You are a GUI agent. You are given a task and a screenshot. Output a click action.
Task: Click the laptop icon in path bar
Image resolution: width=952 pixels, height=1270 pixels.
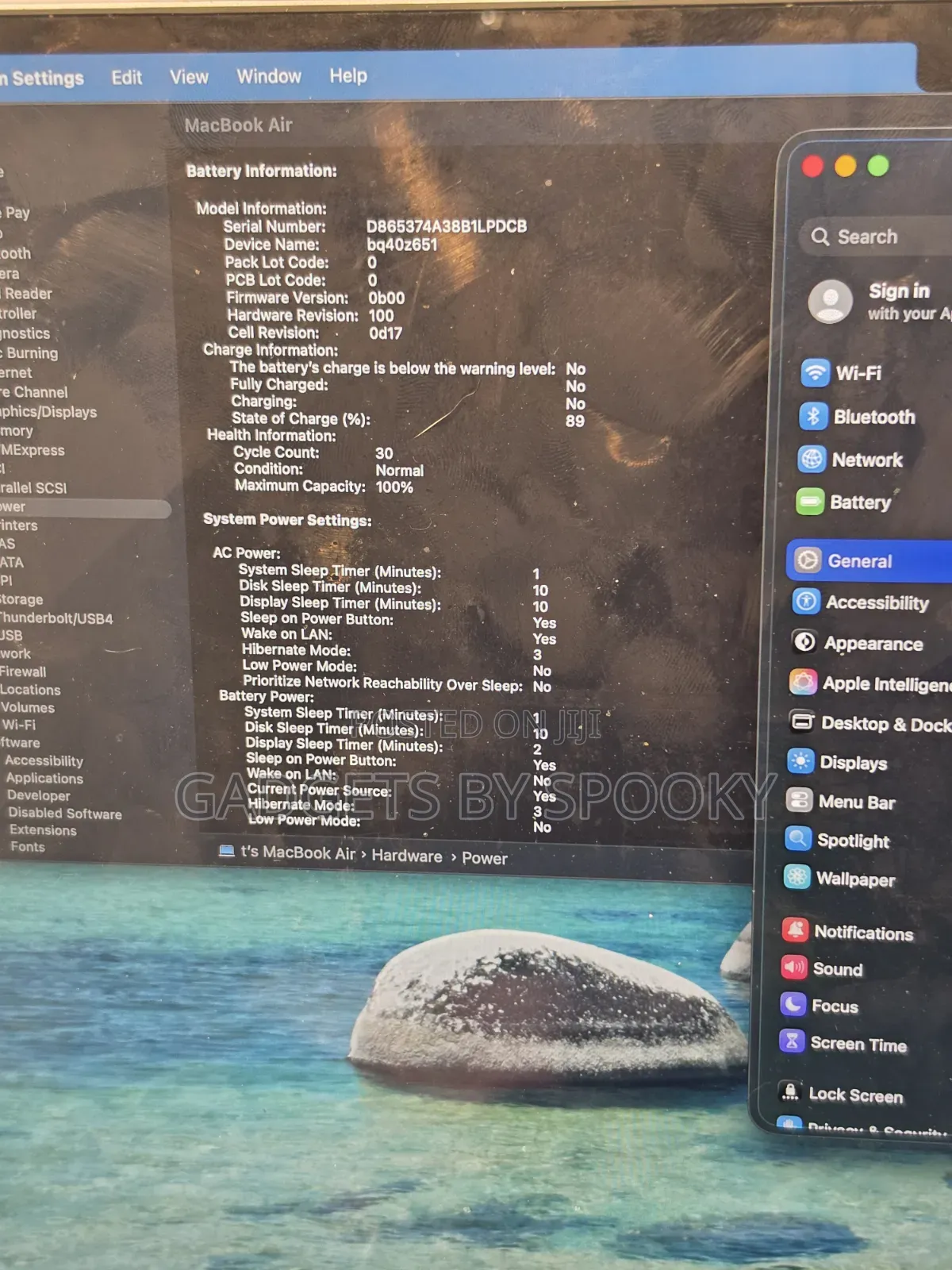coord(226,851)
